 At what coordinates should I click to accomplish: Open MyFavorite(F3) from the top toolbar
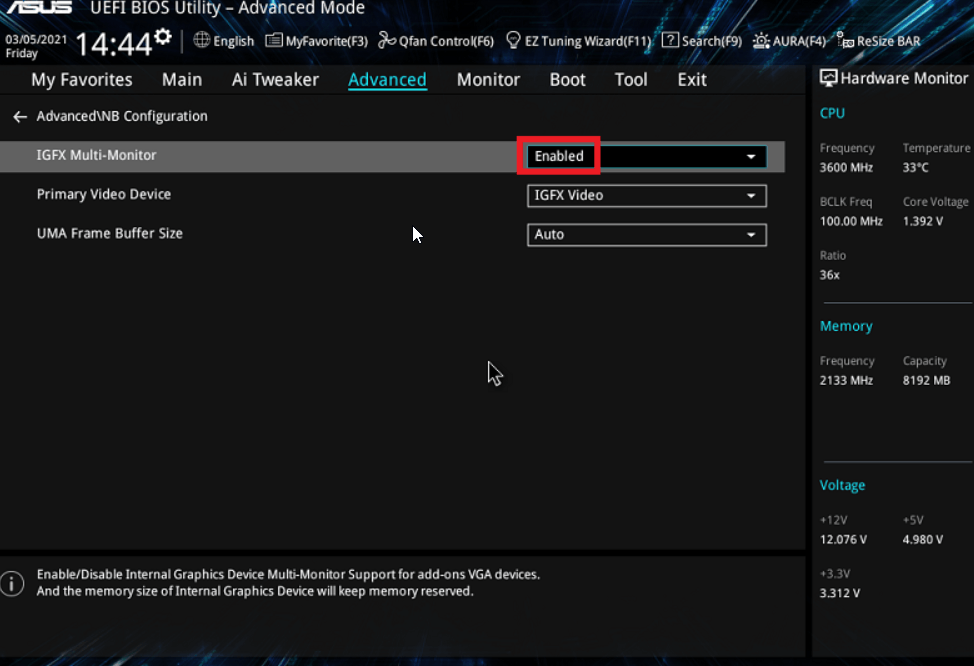coord(316,41)
